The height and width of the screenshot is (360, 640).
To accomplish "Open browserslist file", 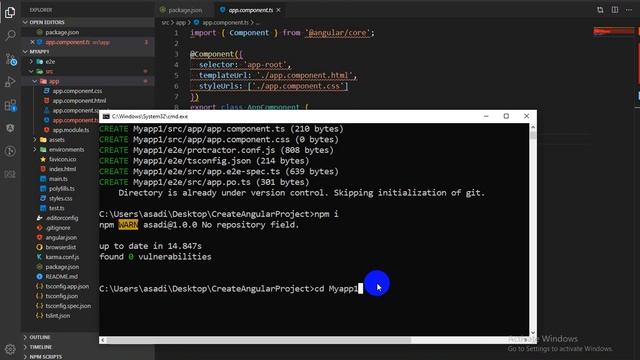I will coord(60,247).
